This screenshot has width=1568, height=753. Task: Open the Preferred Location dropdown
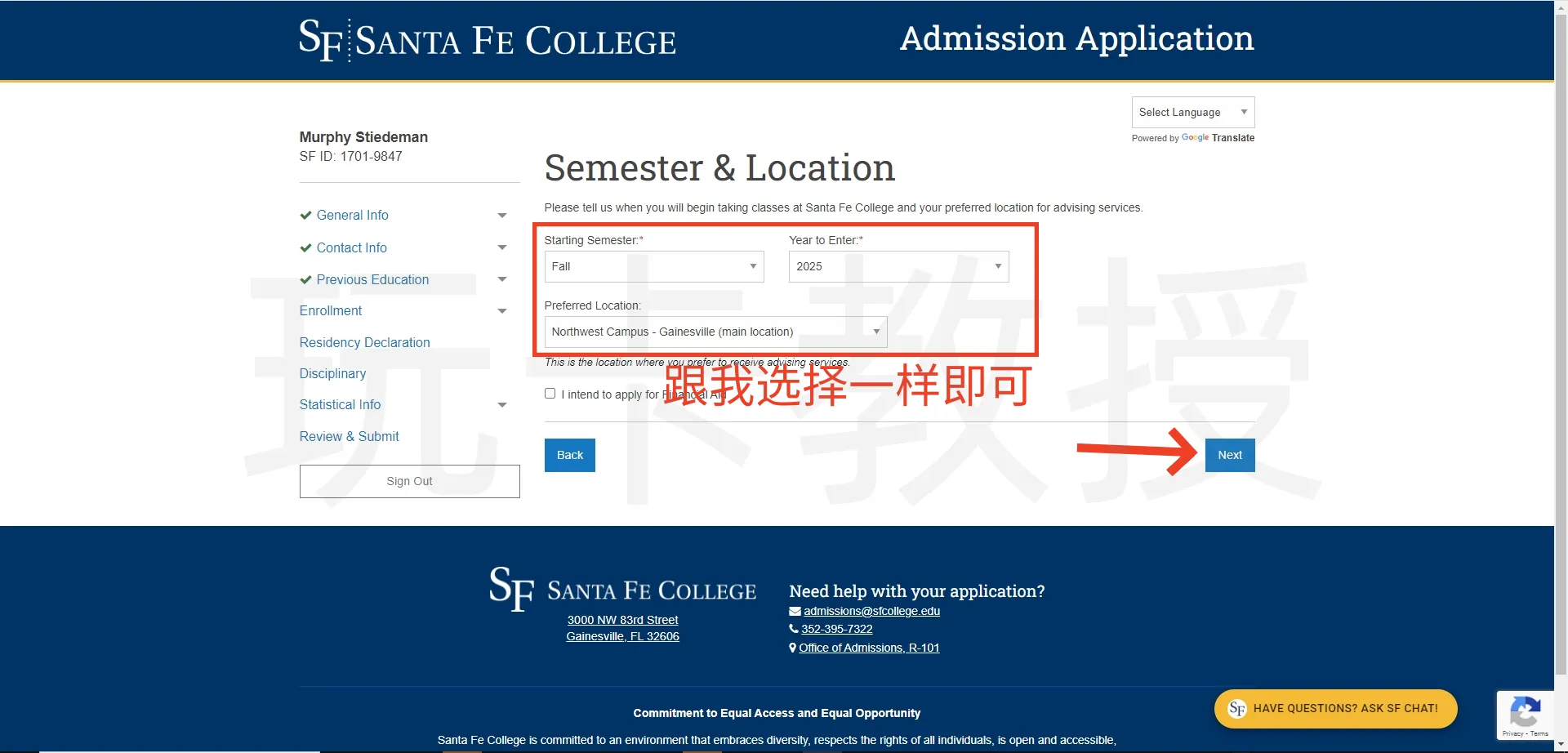coord(715,332)
